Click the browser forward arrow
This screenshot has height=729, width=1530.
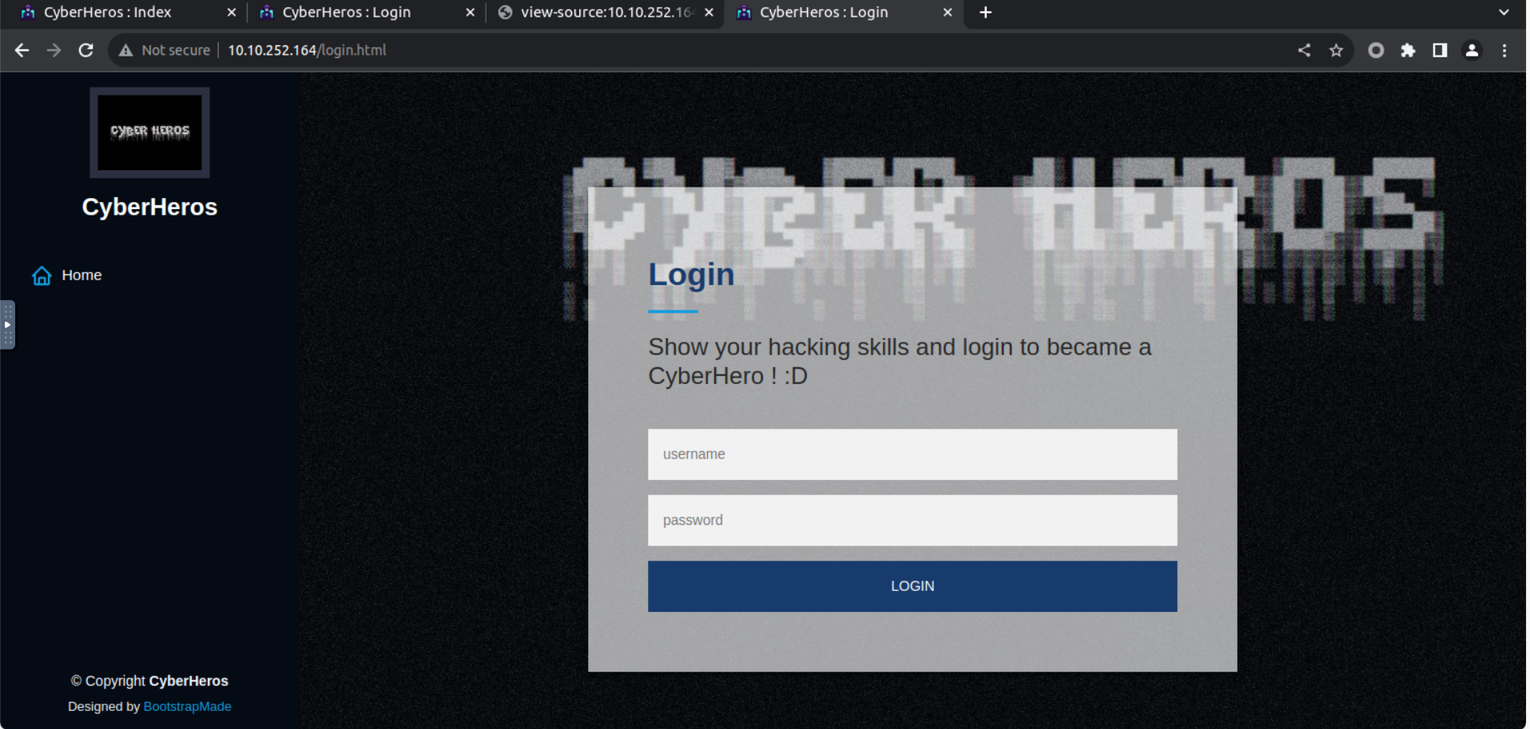(x=54, y=50)
